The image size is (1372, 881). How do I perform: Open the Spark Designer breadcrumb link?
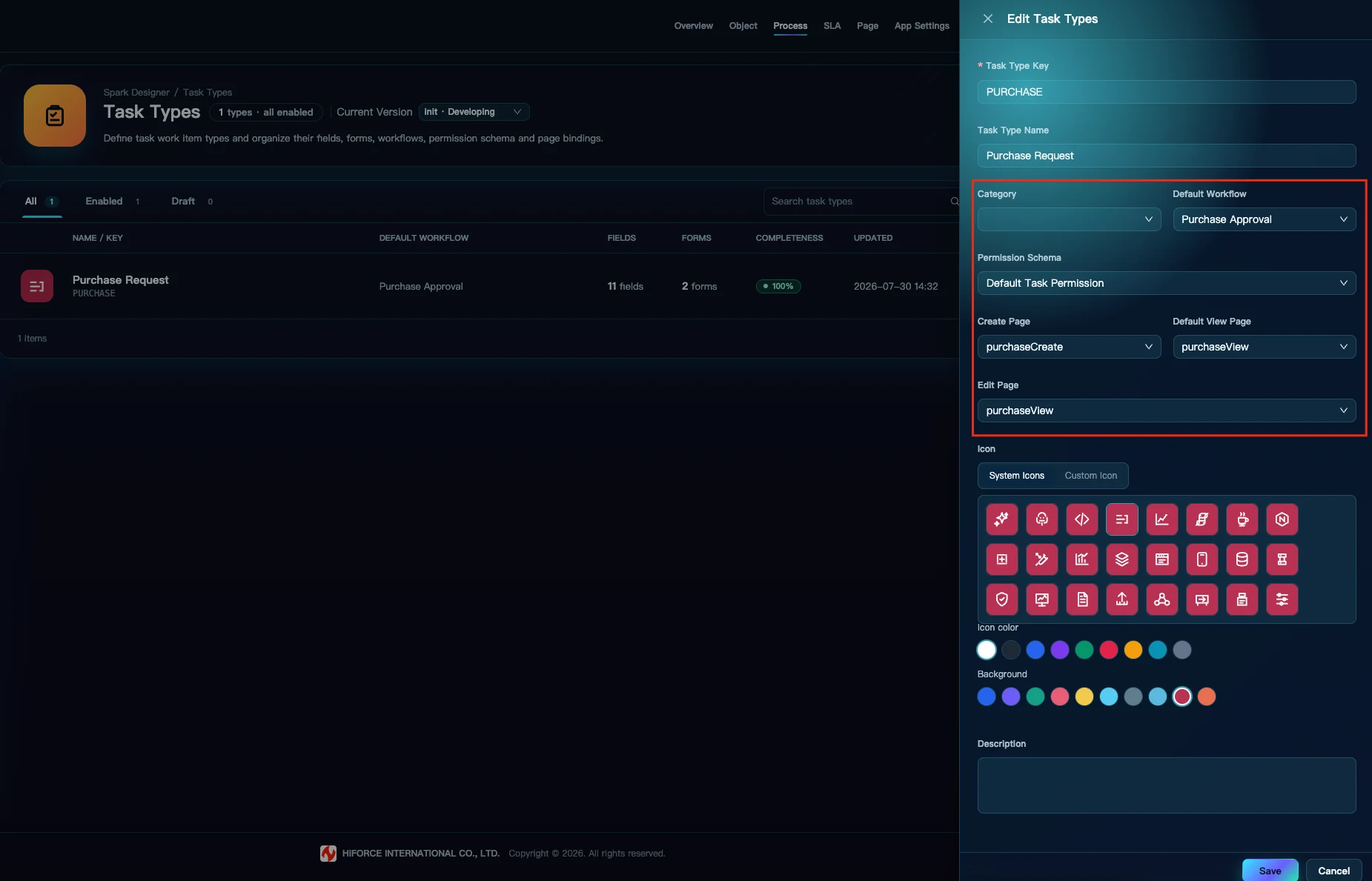(136, 93)
